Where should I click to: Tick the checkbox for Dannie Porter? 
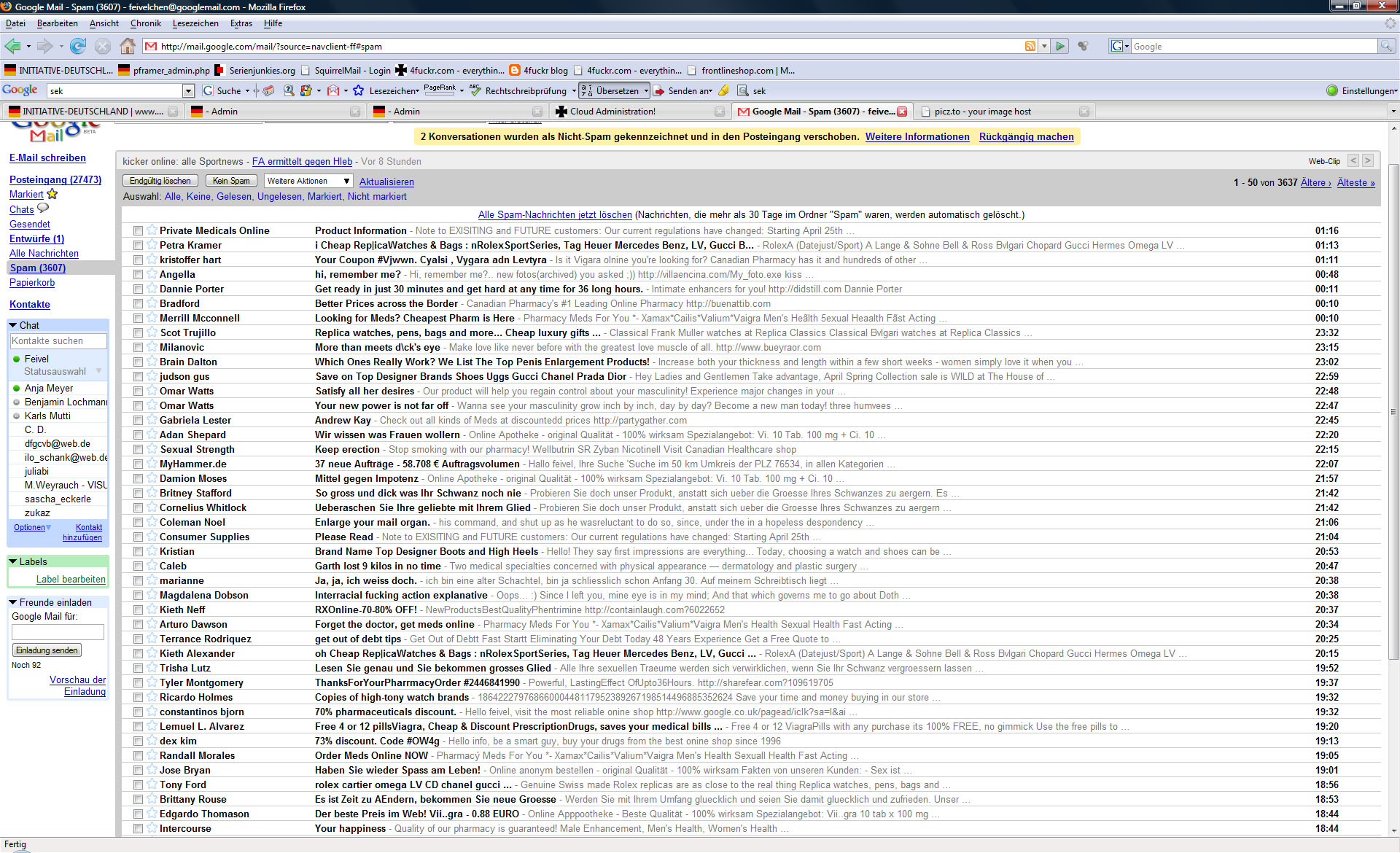coord(138,289)
